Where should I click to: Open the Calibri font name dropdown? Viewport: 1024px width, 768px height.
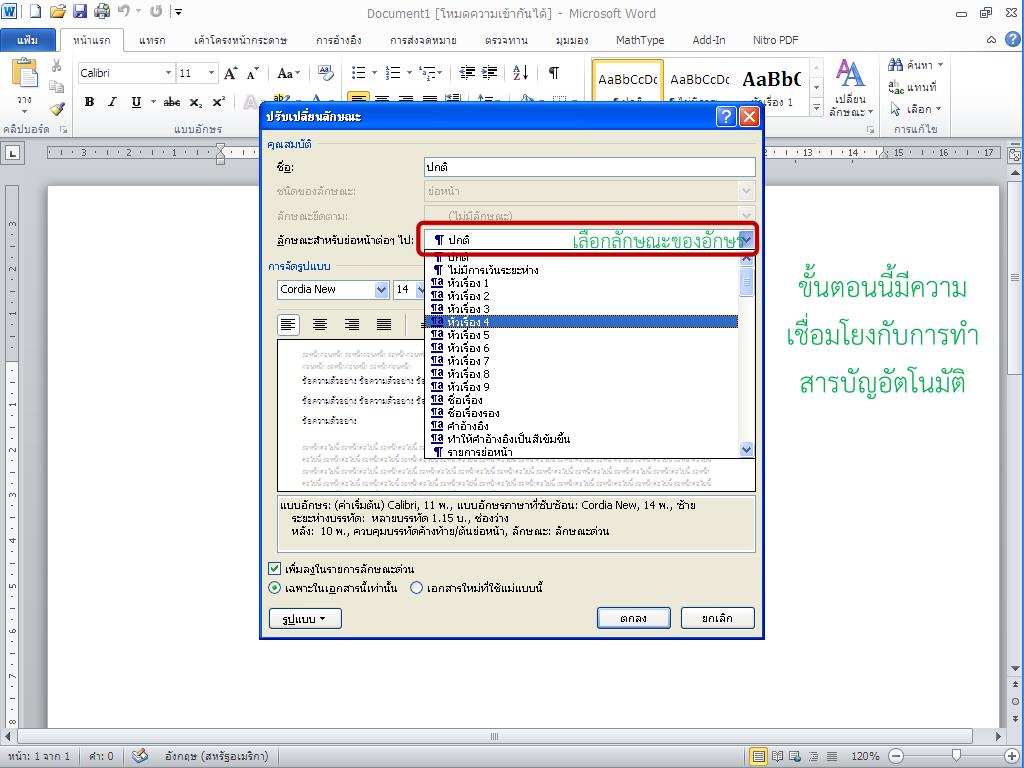pos(168,72)
